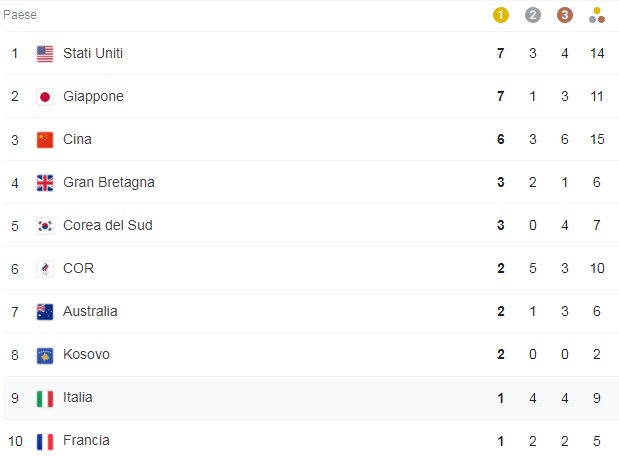Open the Stati Uniti country link
Viewport: 619px width, 456px height.
93,53
